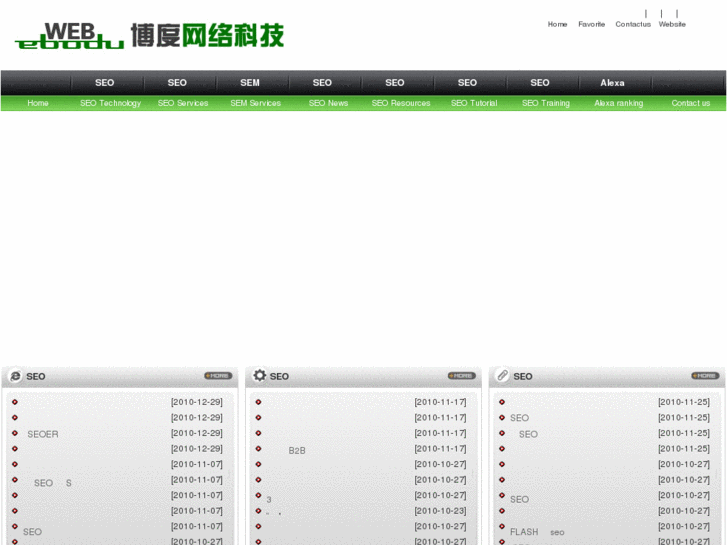
Task: Open the FLASH seo article link
Action: coord(537,532)
